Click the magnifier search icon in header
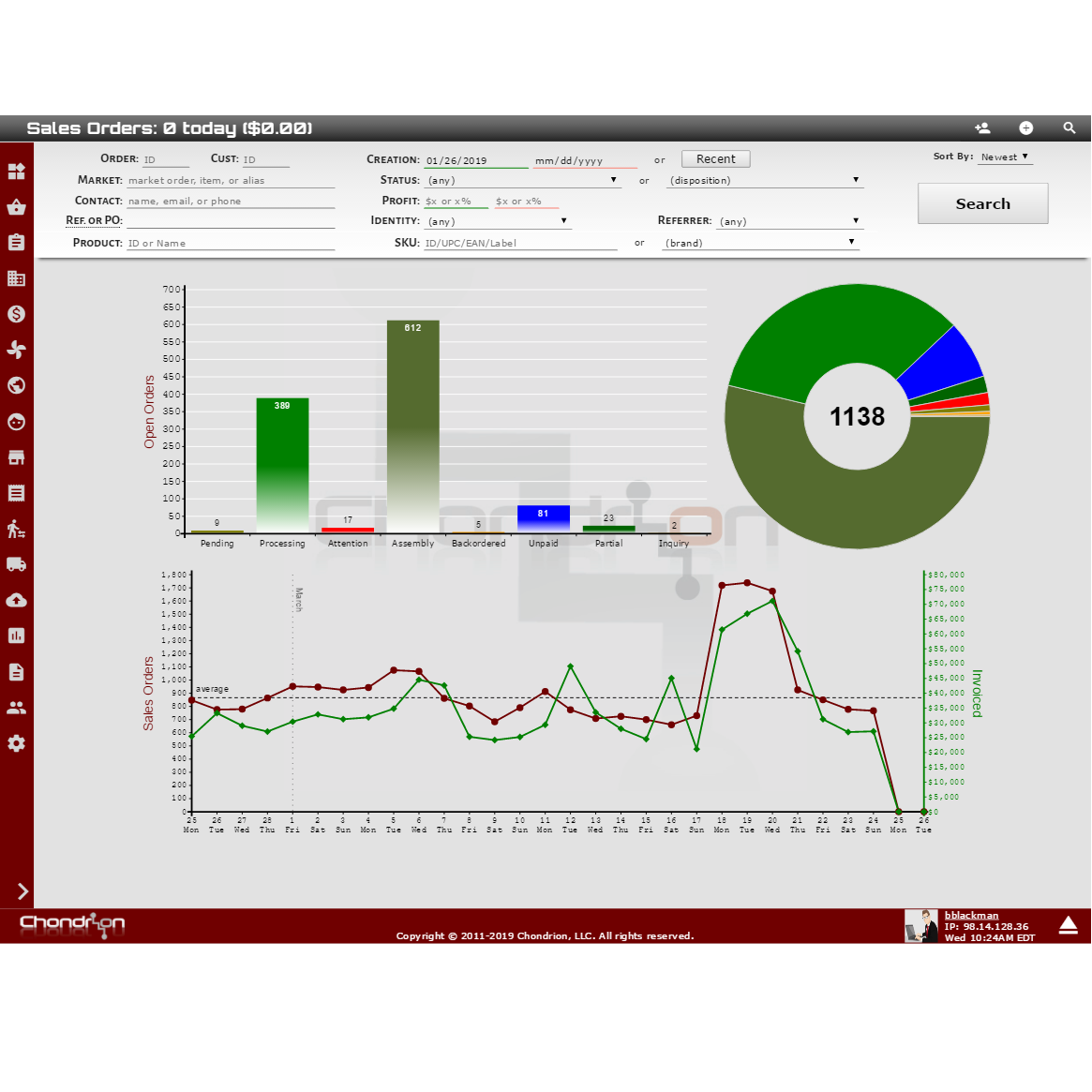 pyautogui.click(x=1069, y=128)
